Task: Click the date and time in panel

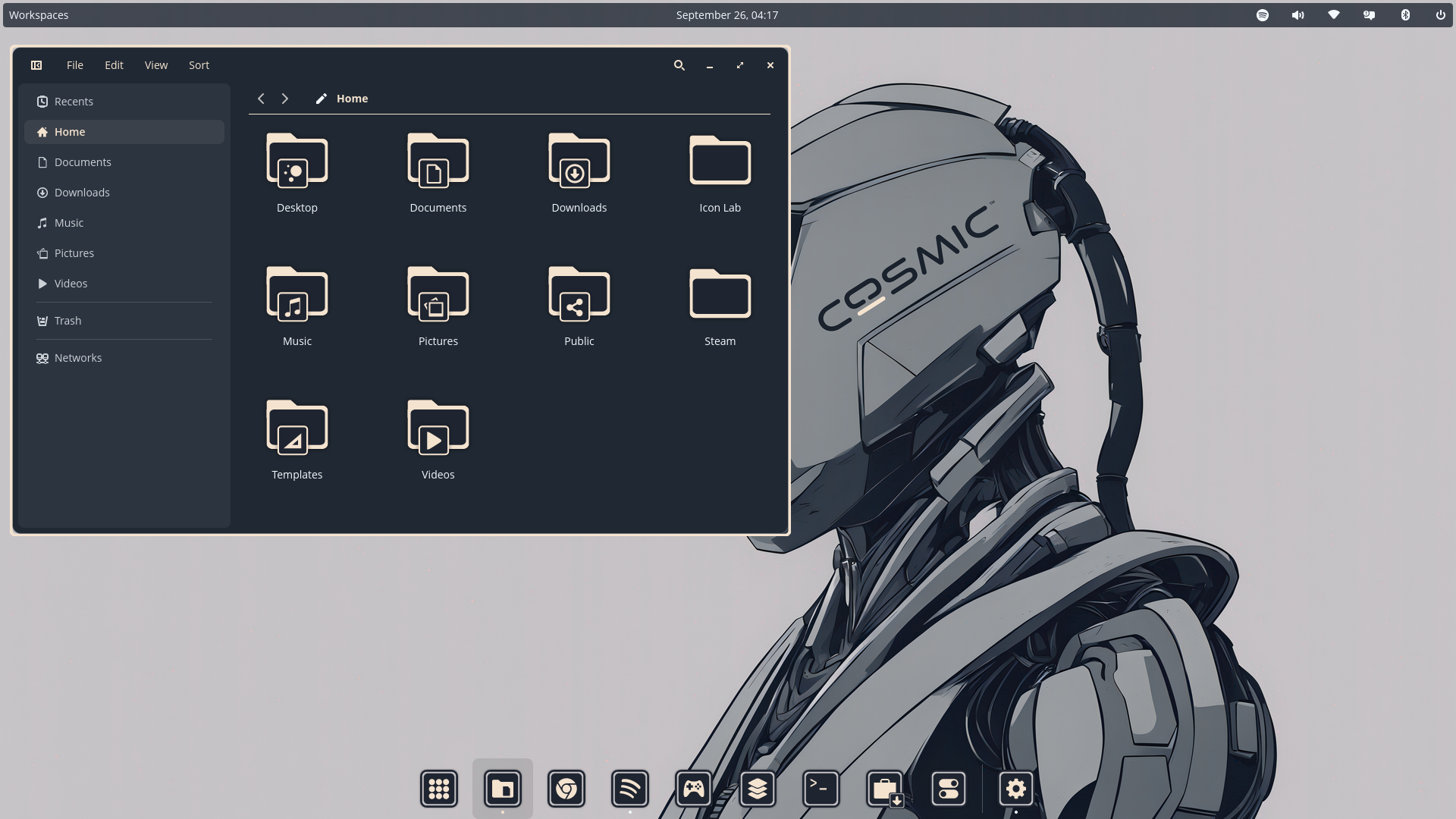Action: click(726, 15)
